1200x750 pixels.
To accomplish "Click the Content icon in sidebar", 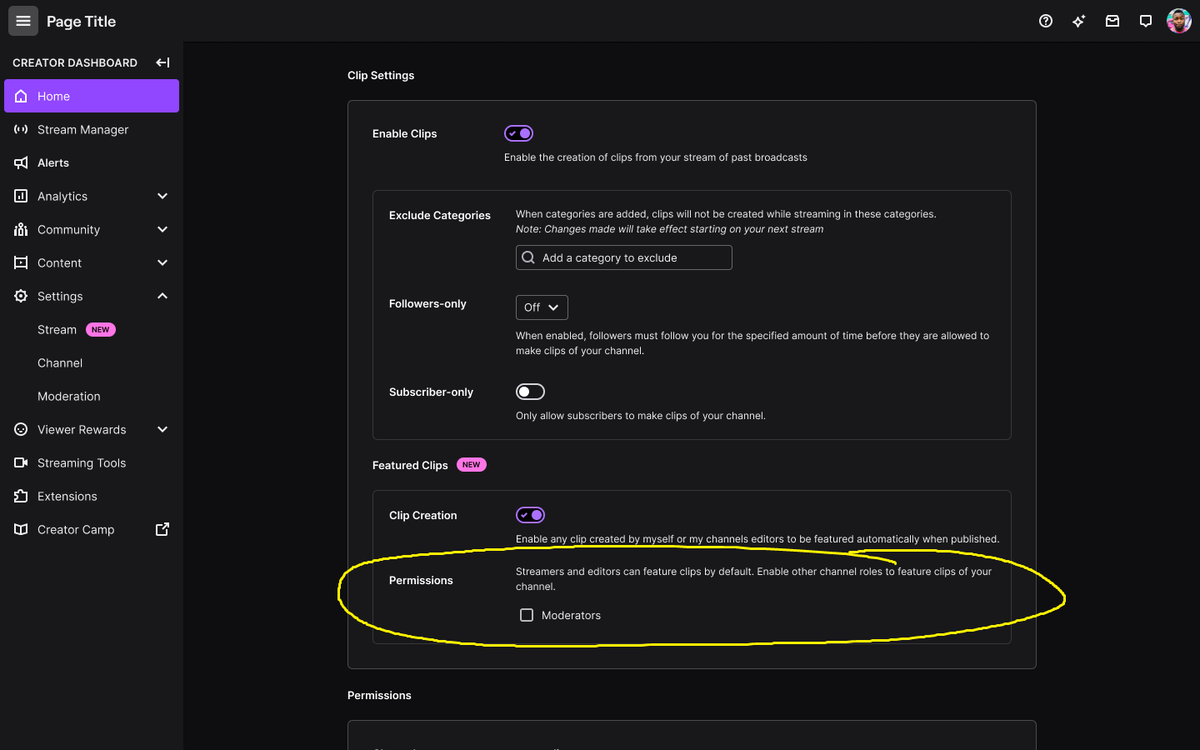I will coord(21,263).
